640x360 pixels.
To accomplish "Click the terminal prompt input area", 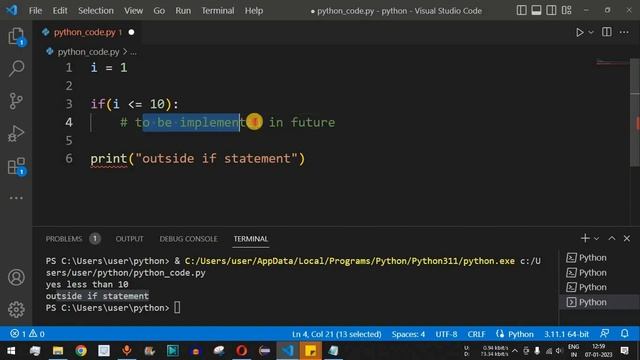I will coord(177,307).
